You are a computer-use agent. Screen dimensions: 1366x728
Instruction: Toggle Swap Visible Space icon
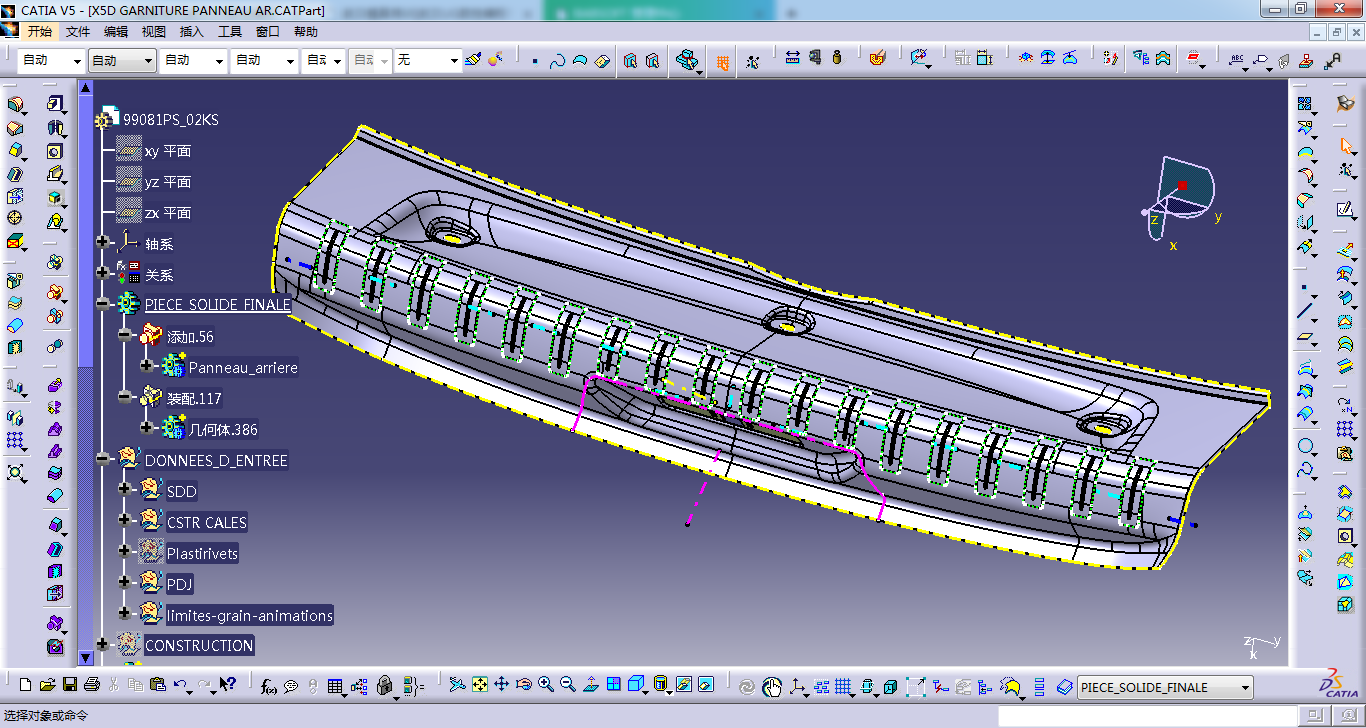(x=706, y=685)
